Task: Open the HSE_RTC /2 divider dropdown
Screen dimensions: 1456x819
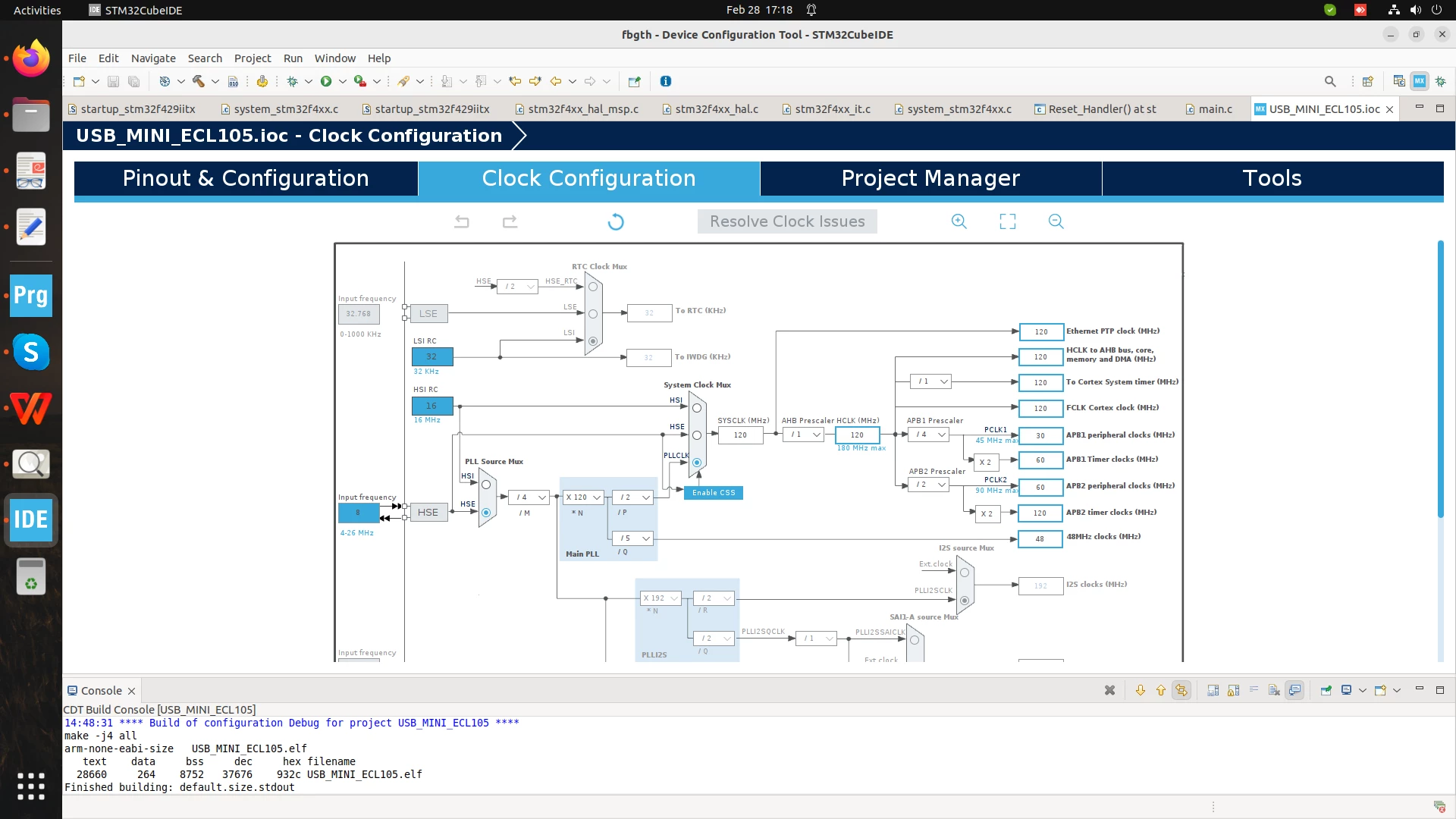Action: [x=518, y=287]
